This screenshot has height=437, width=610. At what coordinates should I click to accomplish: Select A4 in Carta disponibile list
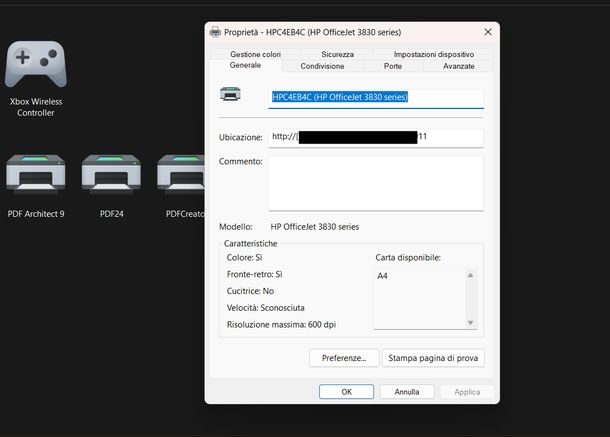pyautogui.click(x=382, y=276)
